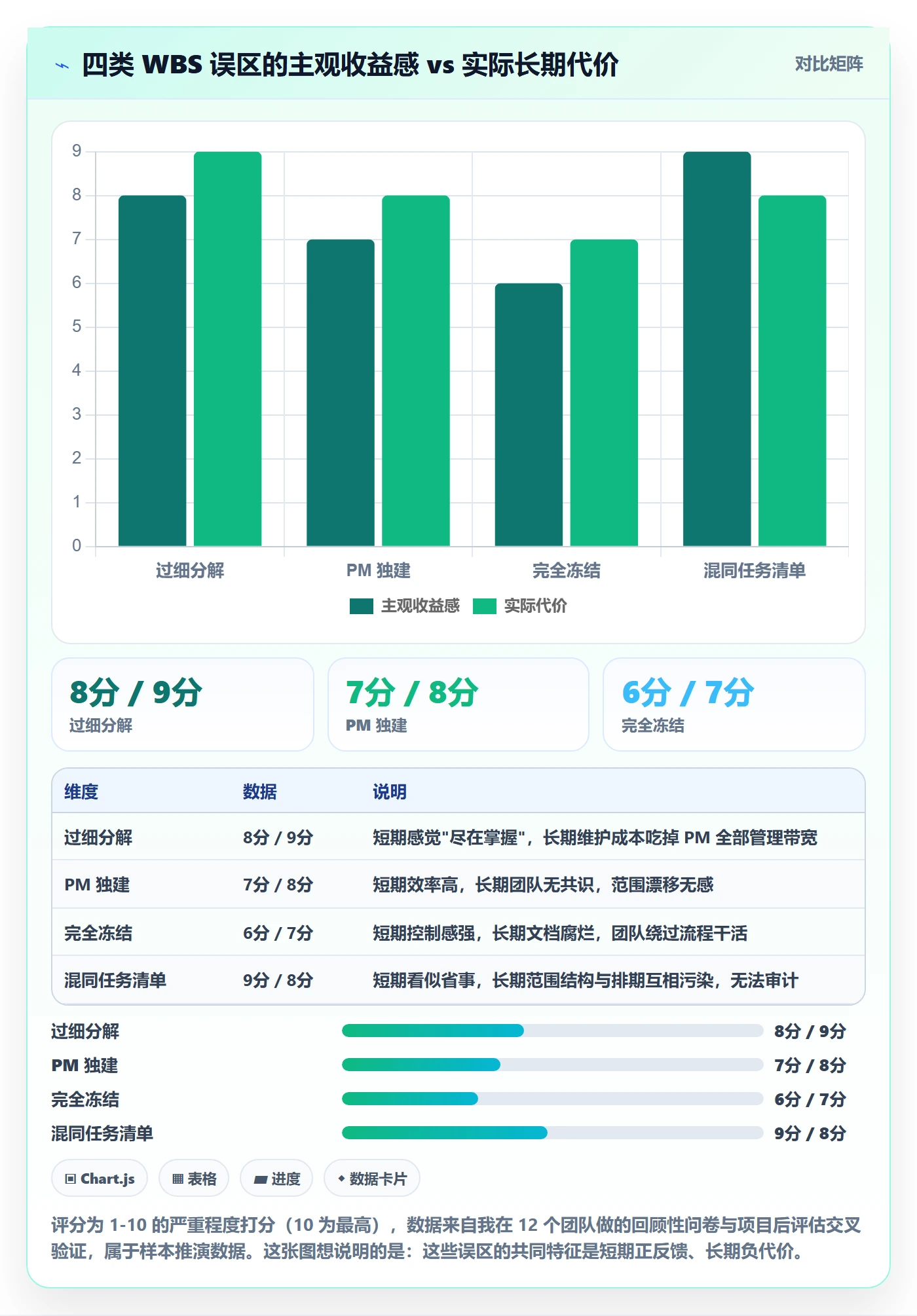Select the 进度 tag chip
The image size is (917, 1316).
coord(276,1179)
